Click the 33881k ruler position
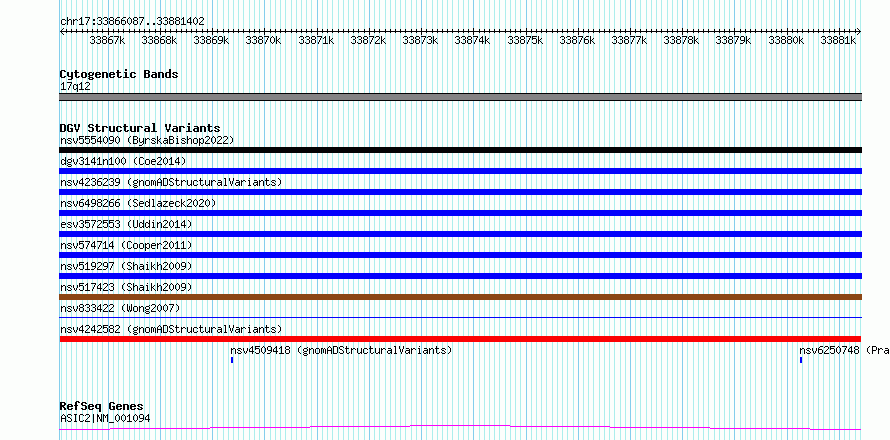The width and height of the screenshot is (890, 440). (x=838, y=40)
